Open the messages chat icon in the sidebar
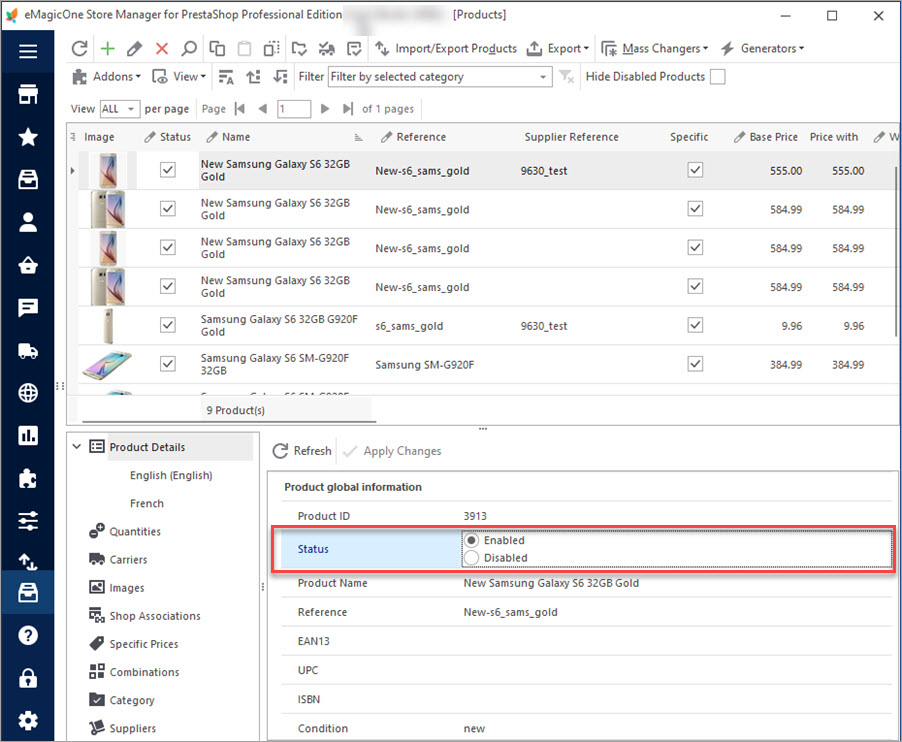 tap(28, 308)
